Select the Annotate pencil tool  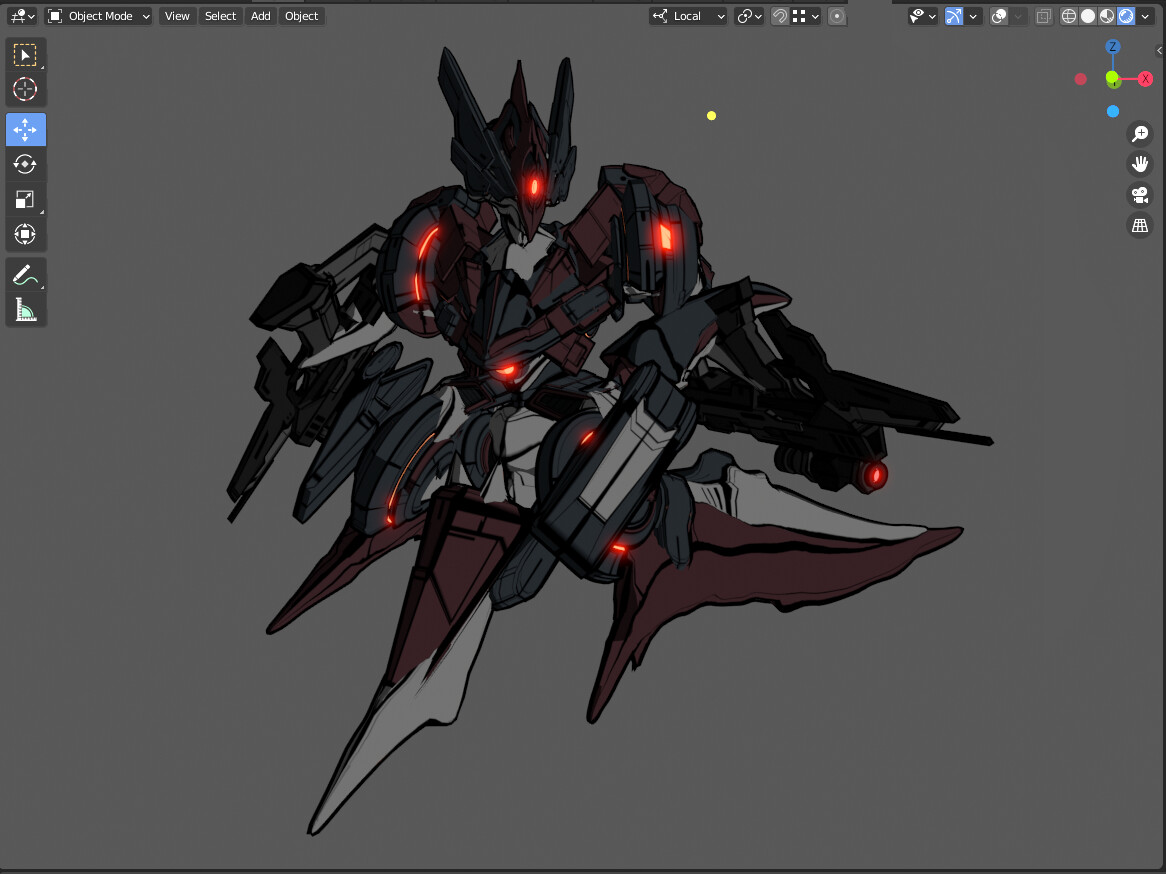[x=25, y=274]
